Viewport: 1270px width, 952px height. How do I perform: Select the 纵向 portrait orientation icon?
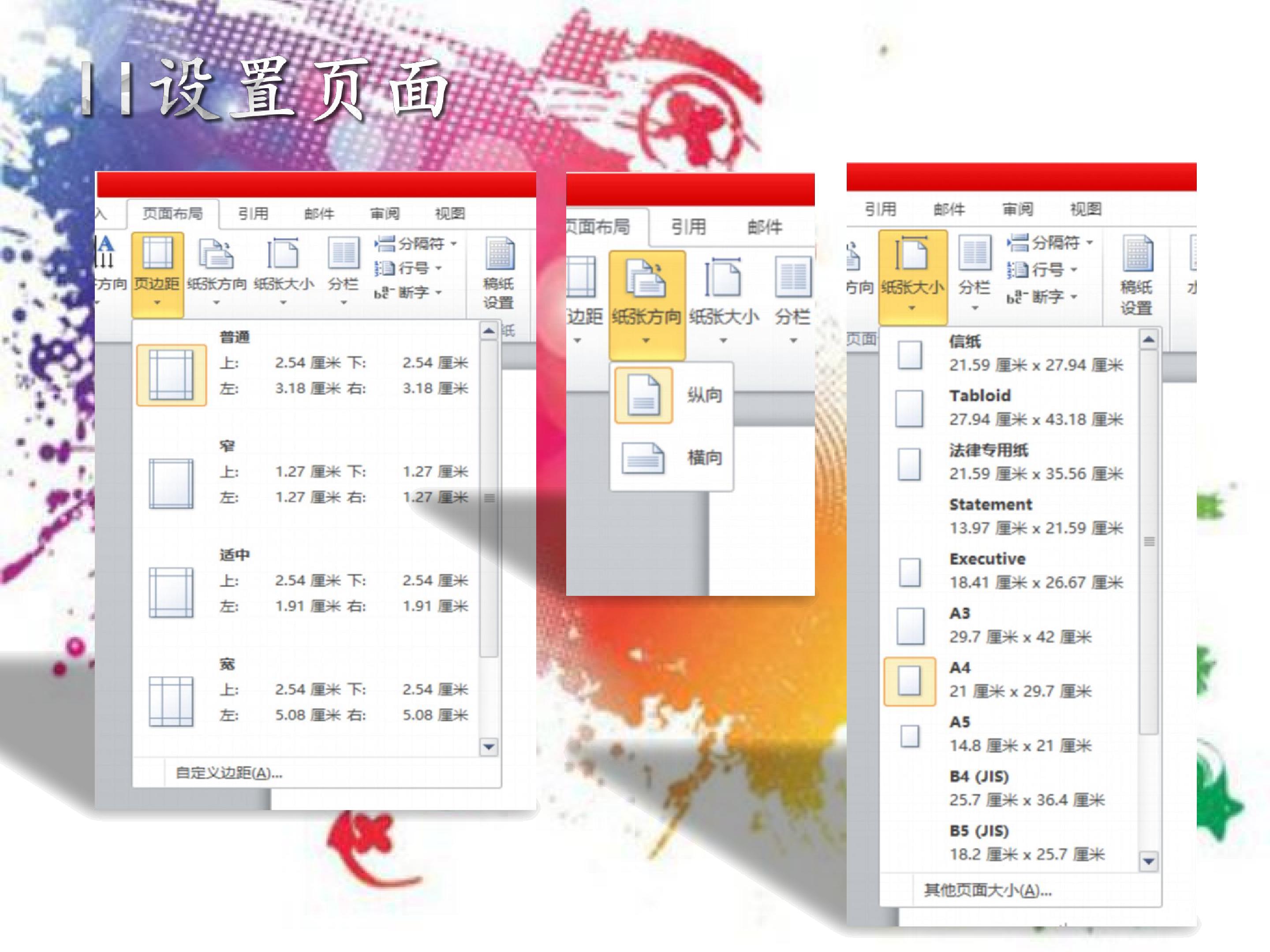pos(643,395)
